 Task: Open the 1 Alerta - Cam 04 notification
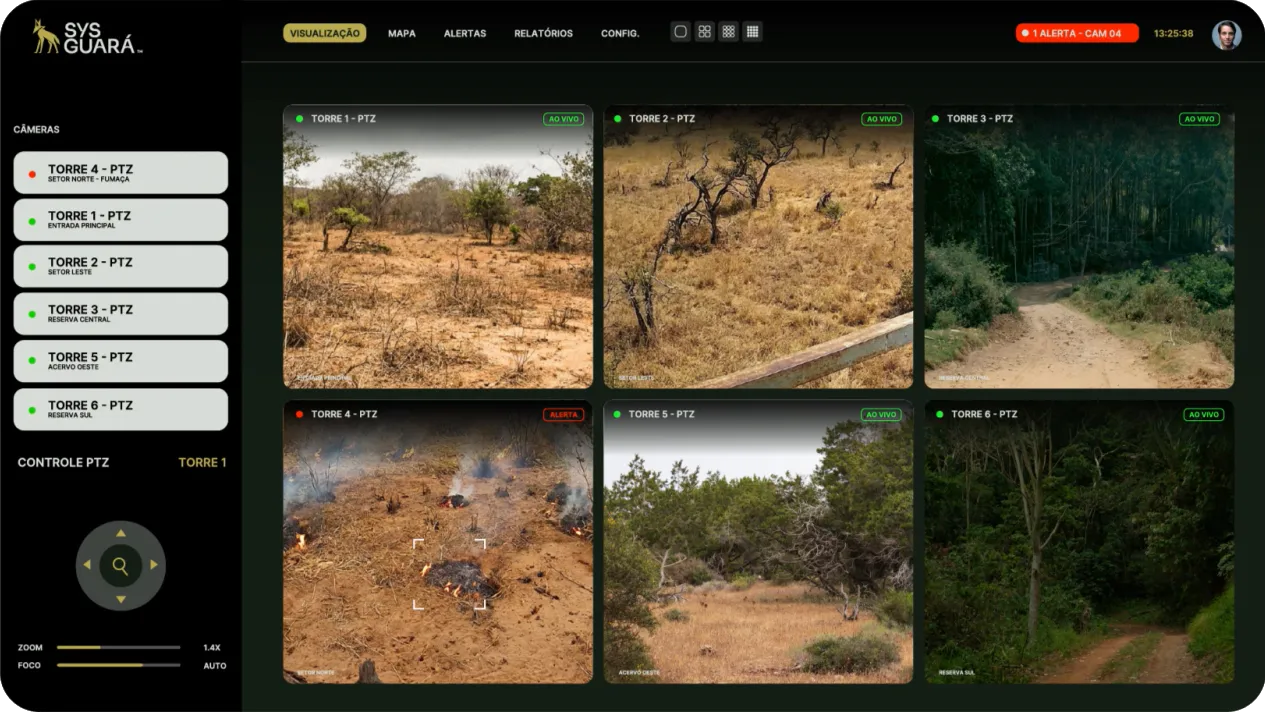(x=1077, y=33)
